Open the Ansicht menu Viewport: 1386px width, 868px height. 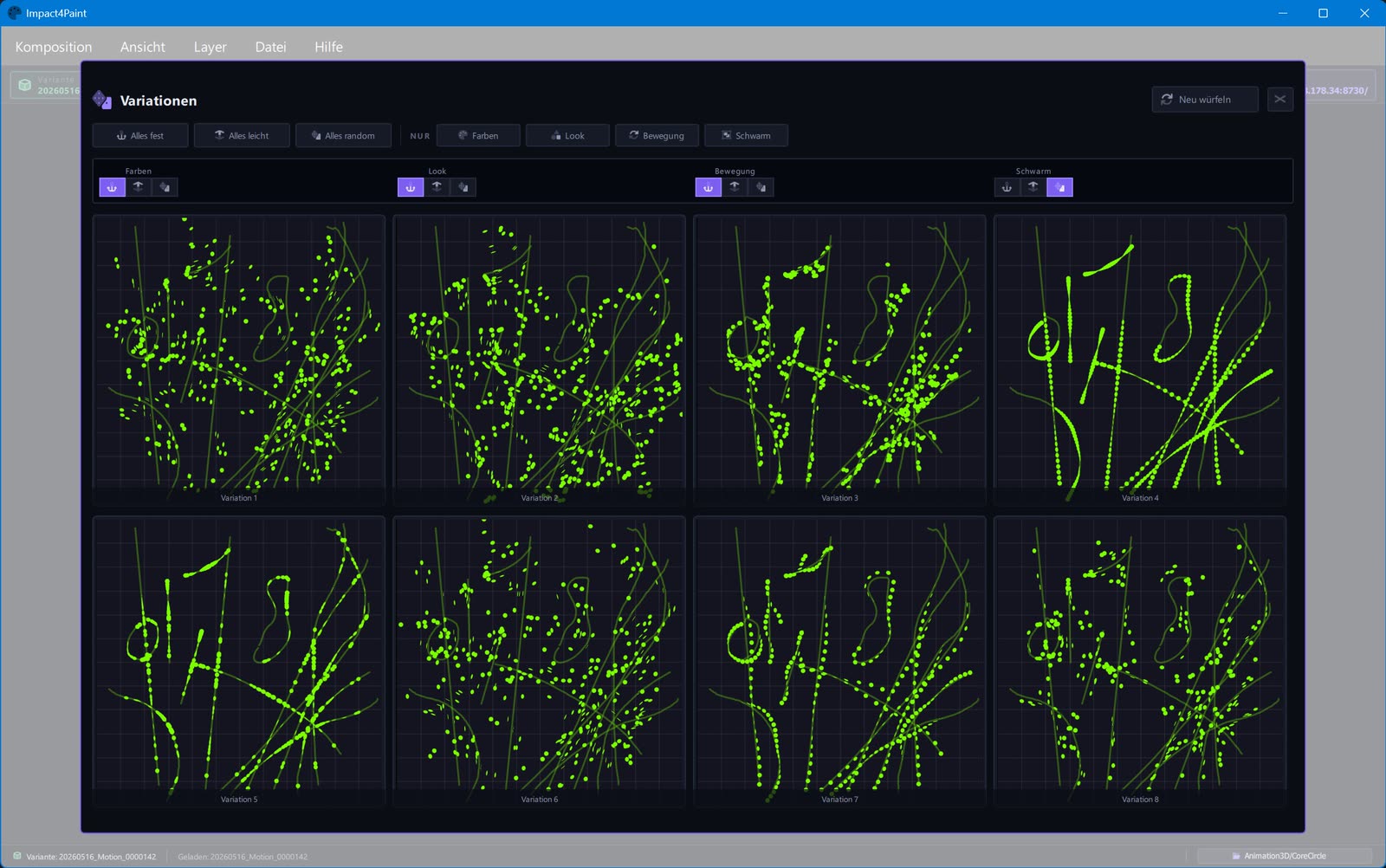(x=143, y=47)
